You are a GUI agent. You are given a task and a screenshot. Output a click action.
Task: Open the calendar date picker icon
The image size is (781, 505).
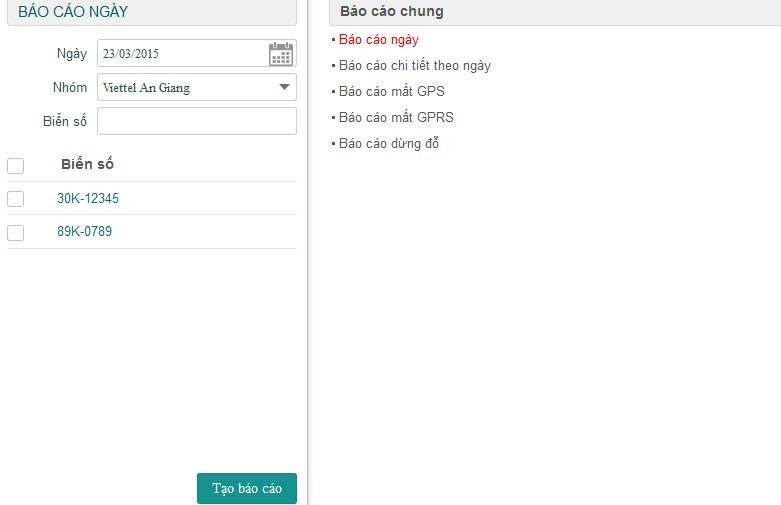click(281, 54)
